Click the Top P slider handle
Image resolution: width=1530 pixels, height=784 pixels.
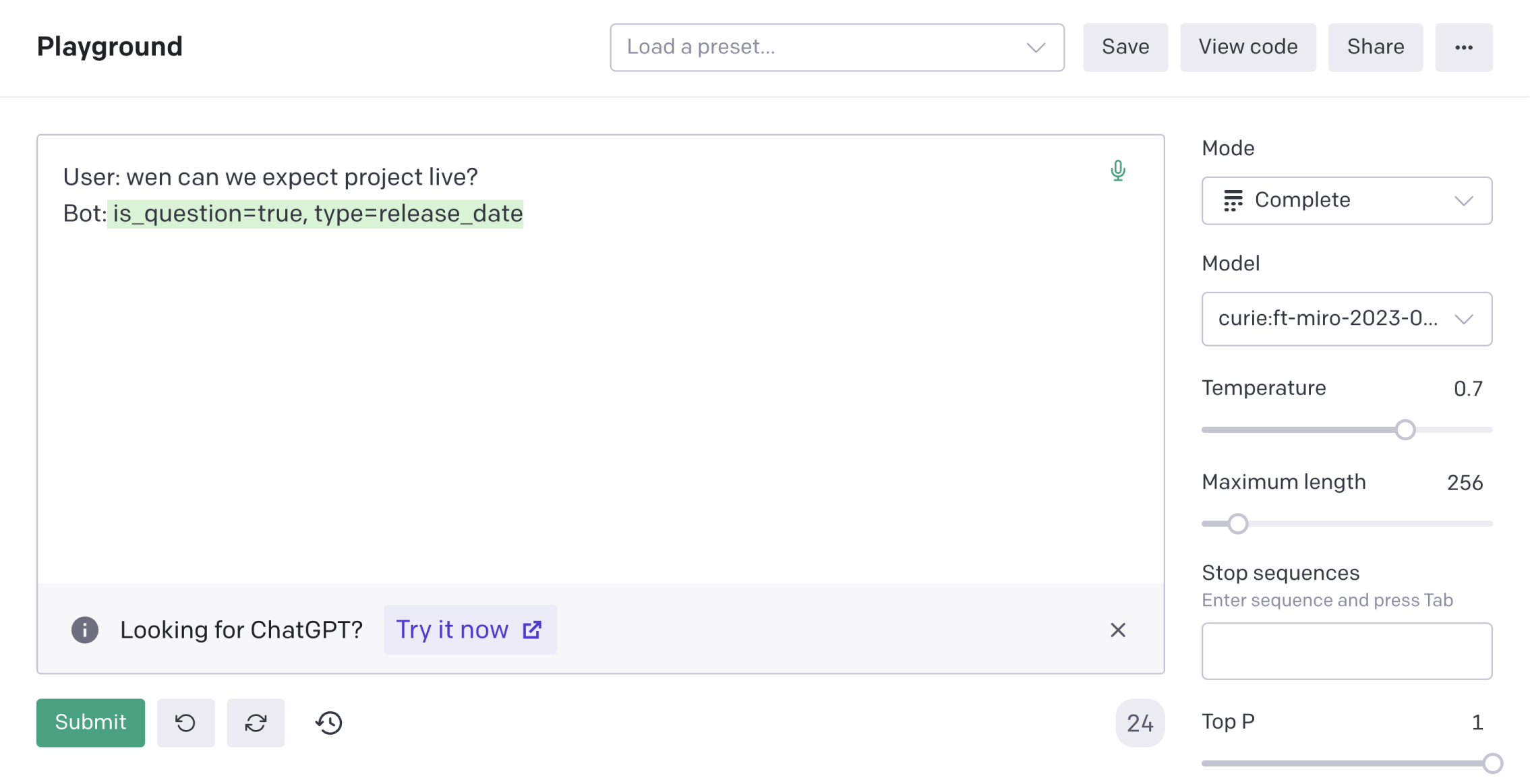1492,763
